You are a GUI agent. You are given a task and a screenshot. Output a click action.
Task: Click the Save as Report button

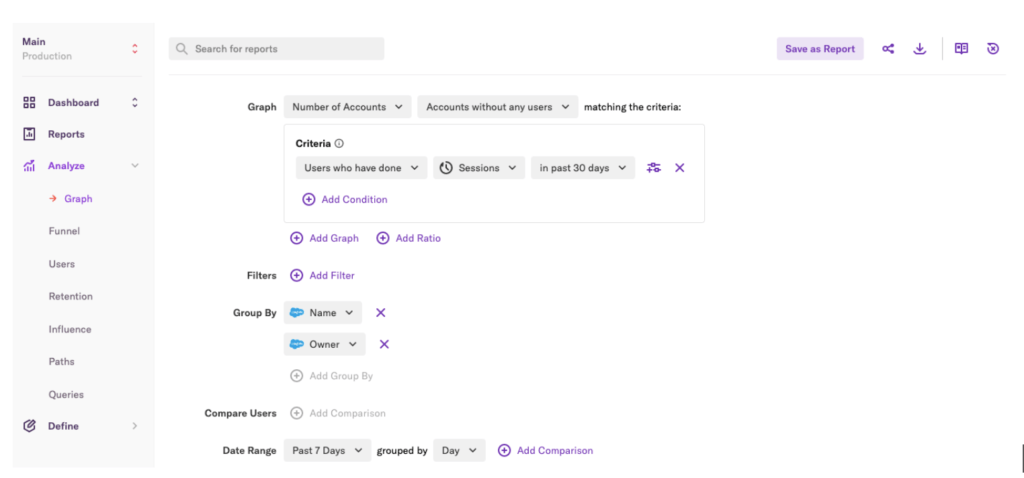819,49
